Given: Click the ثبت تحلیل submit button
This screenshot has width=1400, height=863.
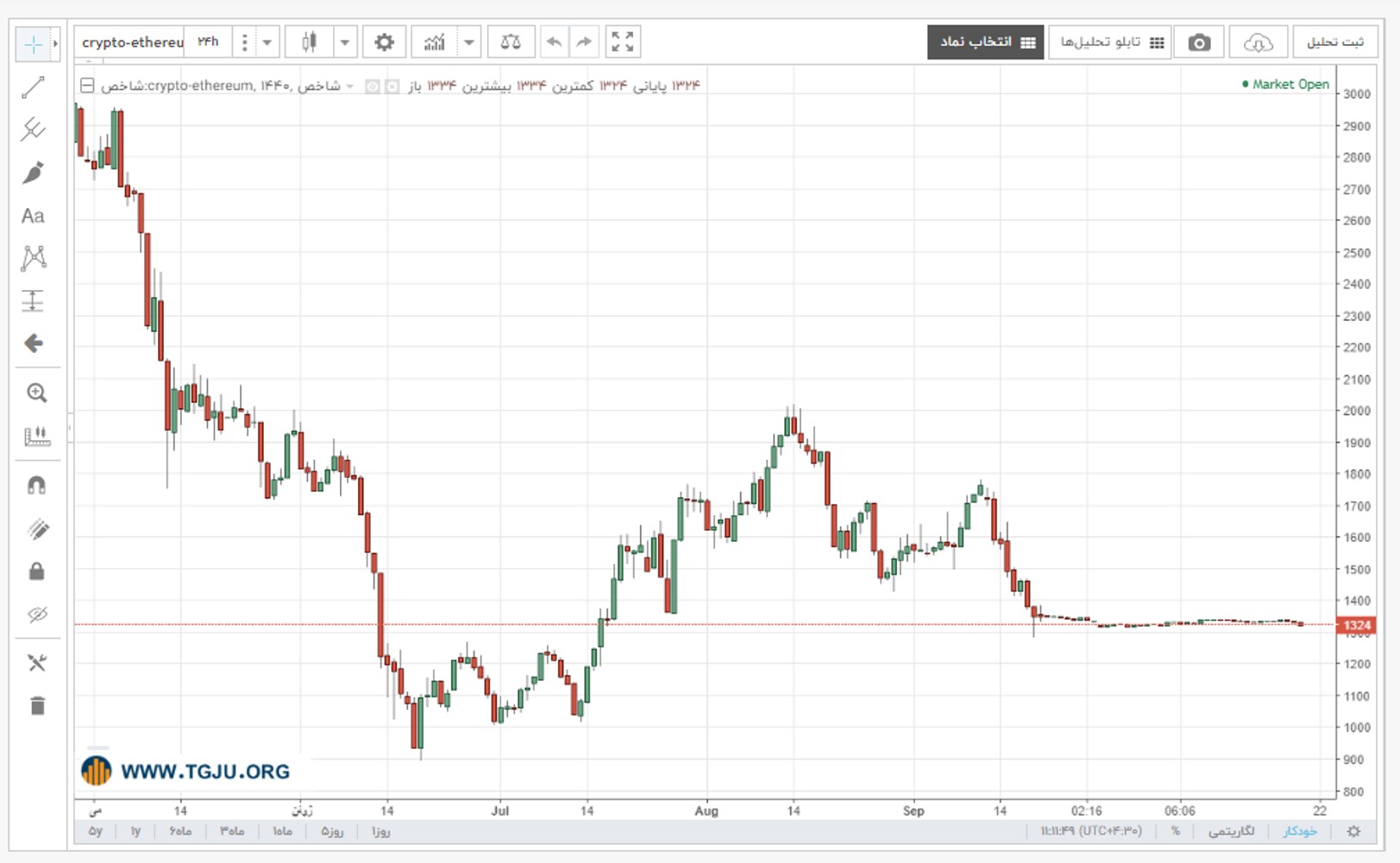Looking at the screenshot, I should coord(1335,42).
